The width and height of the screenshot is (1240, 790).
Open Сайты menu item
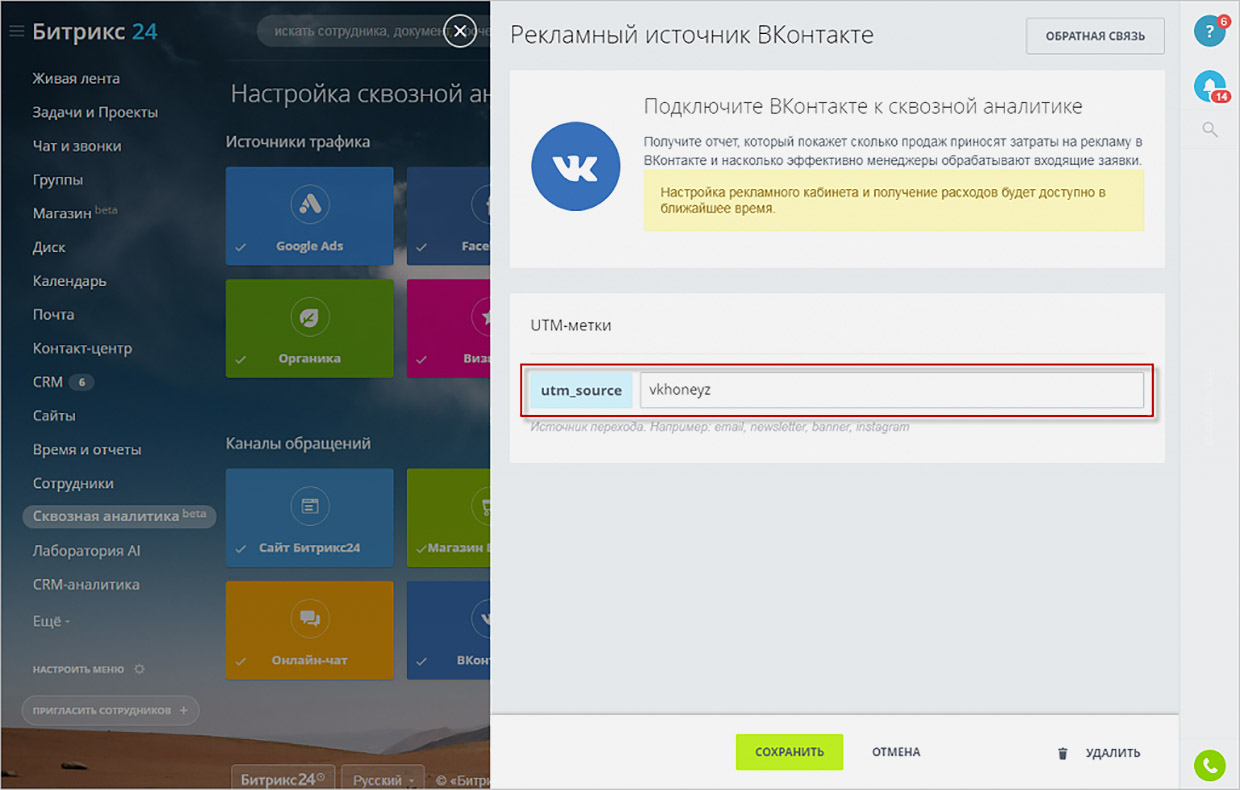pos(54,415)
